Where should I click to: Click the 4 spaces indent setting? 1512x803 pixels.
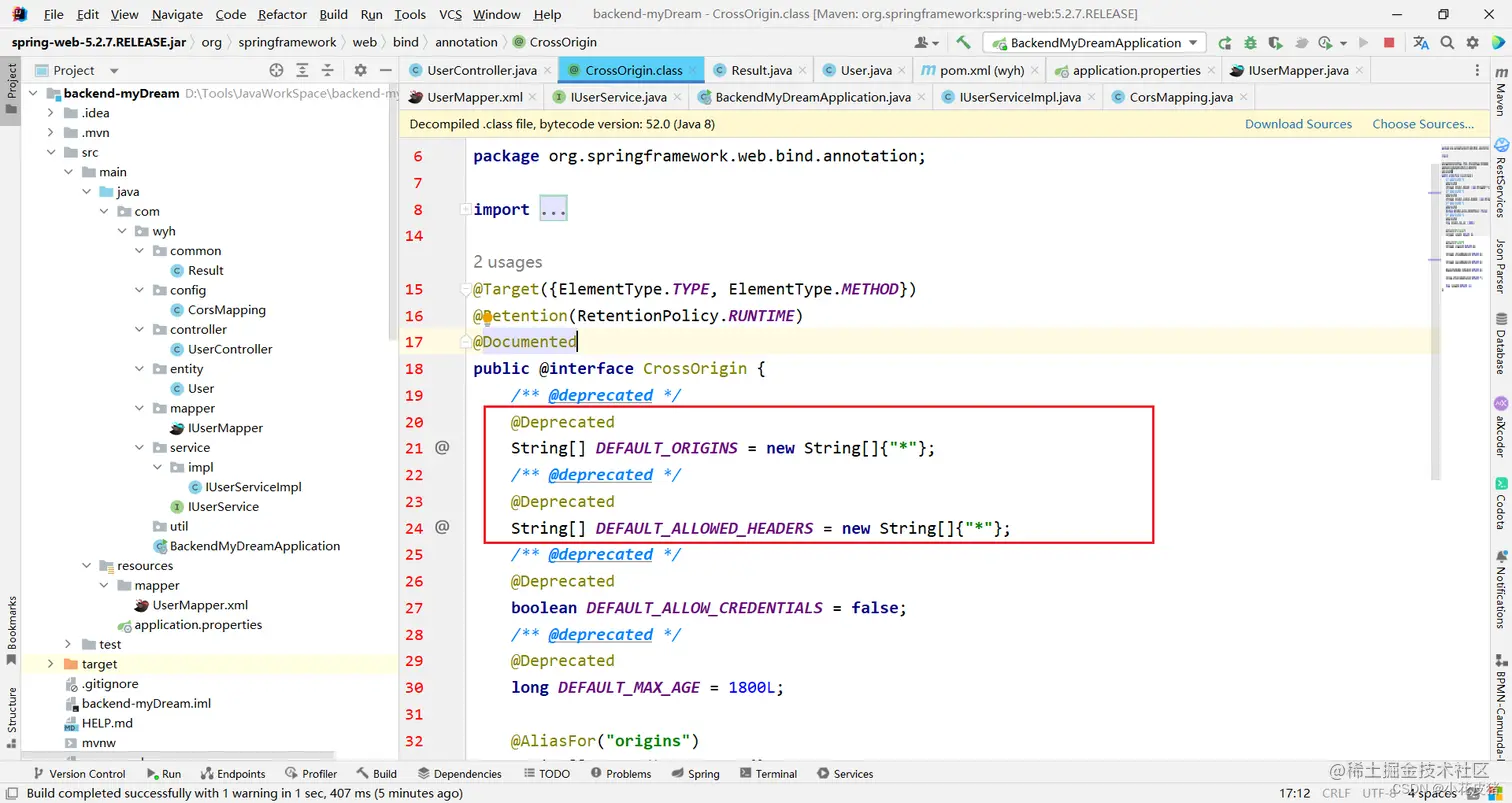(x=1430, y=793)
